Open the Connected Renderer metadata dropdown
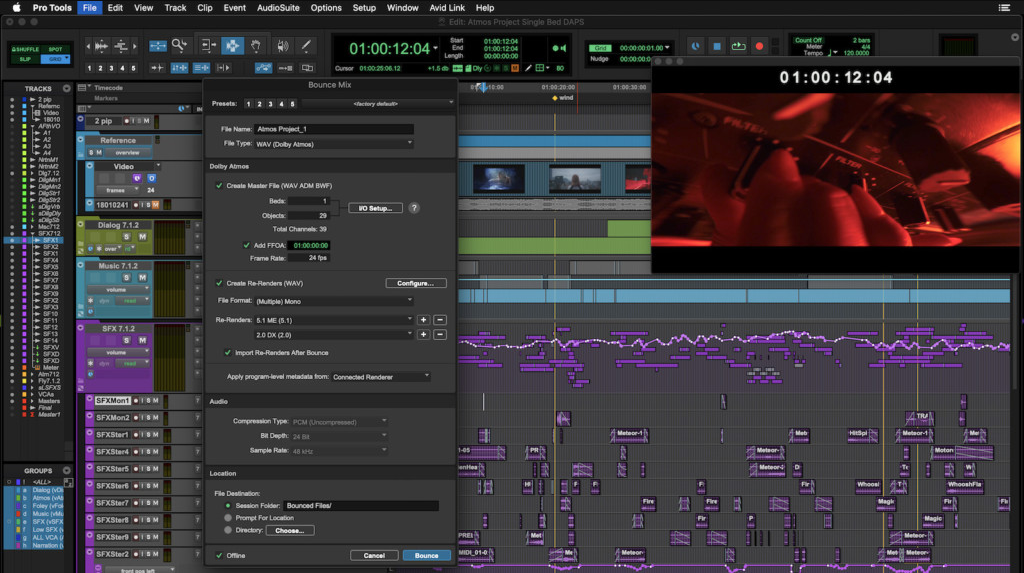Viewport: 1024px width, 573px height. 381,377
